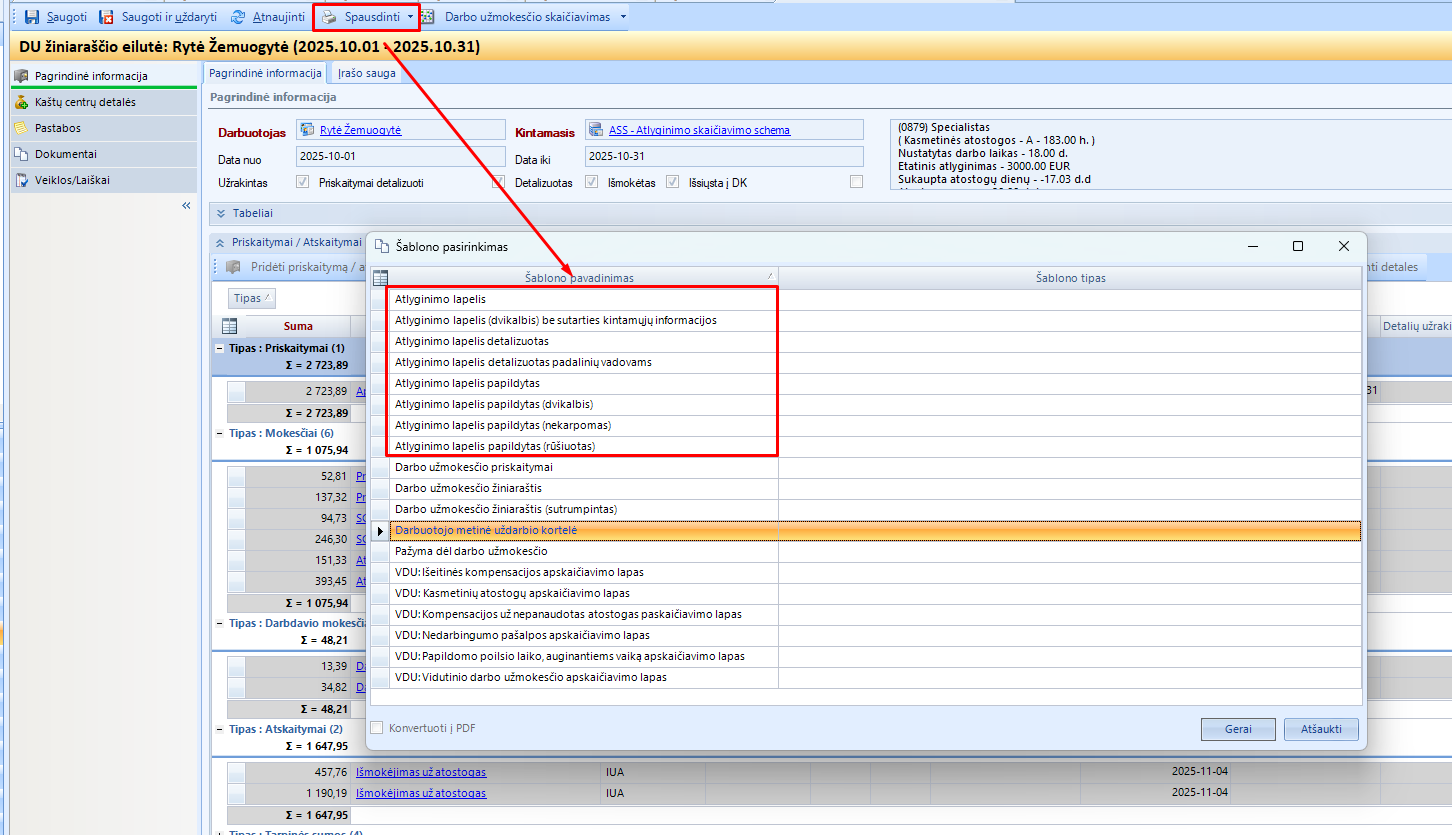Click the Spausdinti printer icon

329,17
